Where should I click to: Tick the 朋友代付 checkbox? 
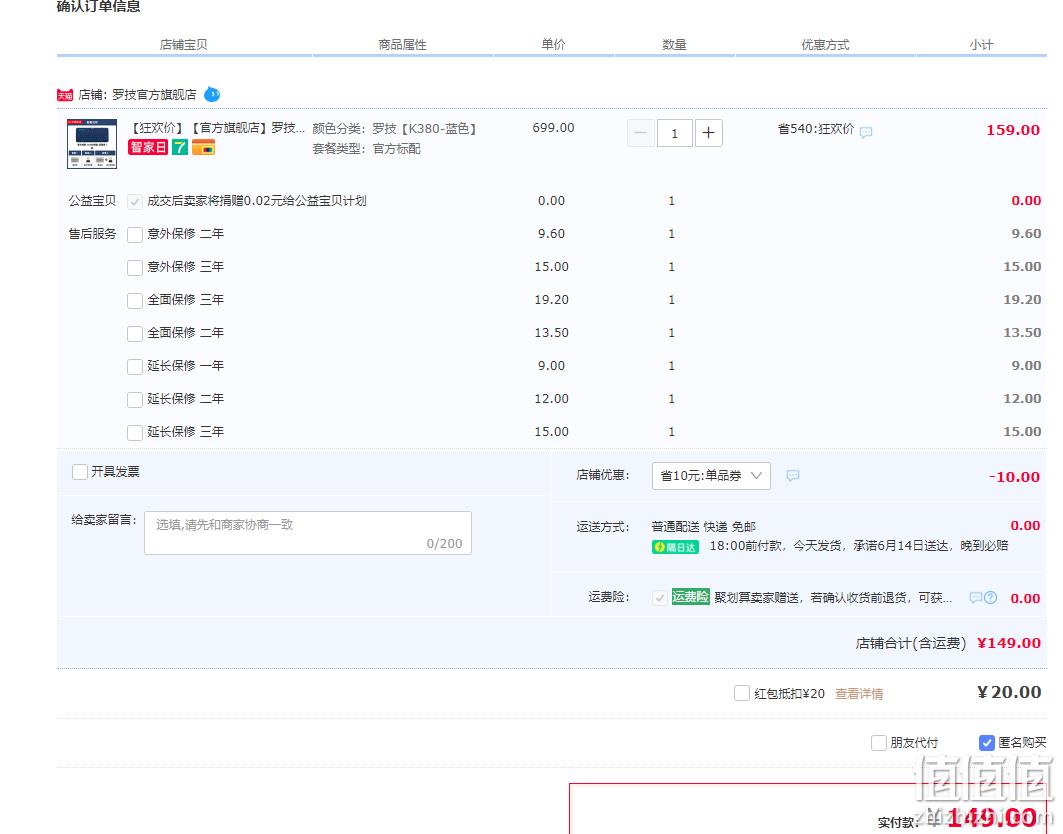click(879, 743)
